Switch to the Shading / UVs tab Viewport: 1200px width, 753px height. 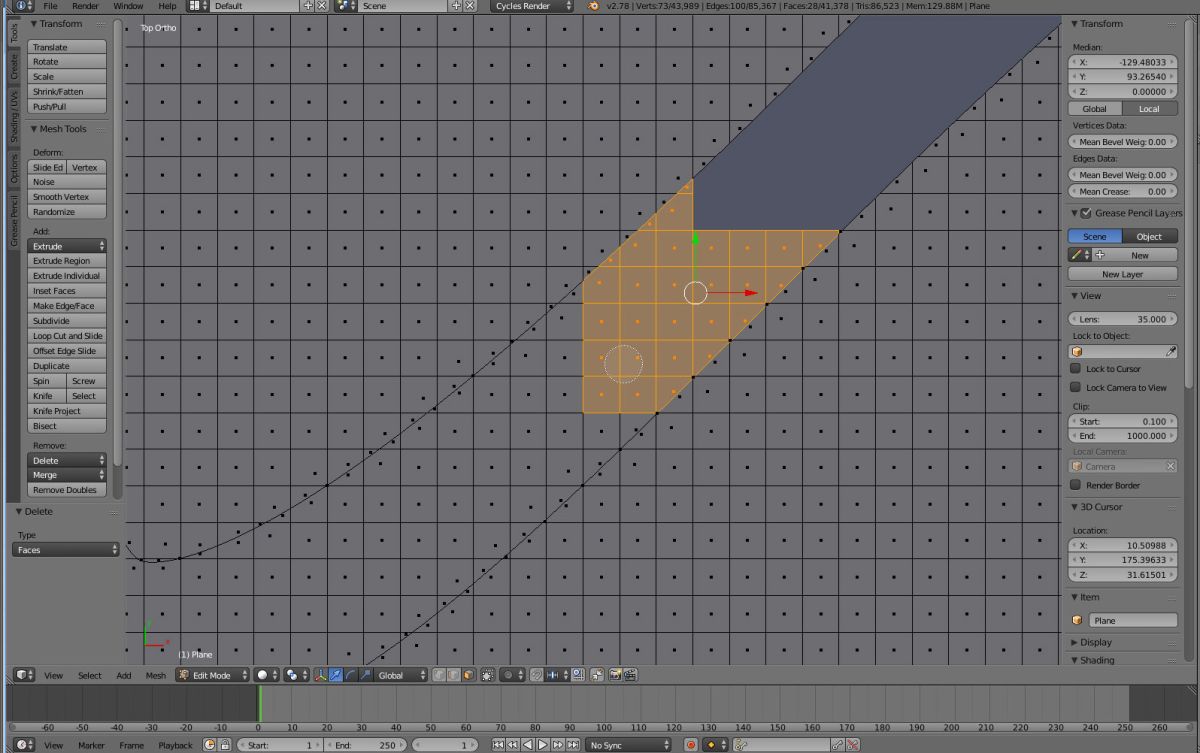pos(14,115)
